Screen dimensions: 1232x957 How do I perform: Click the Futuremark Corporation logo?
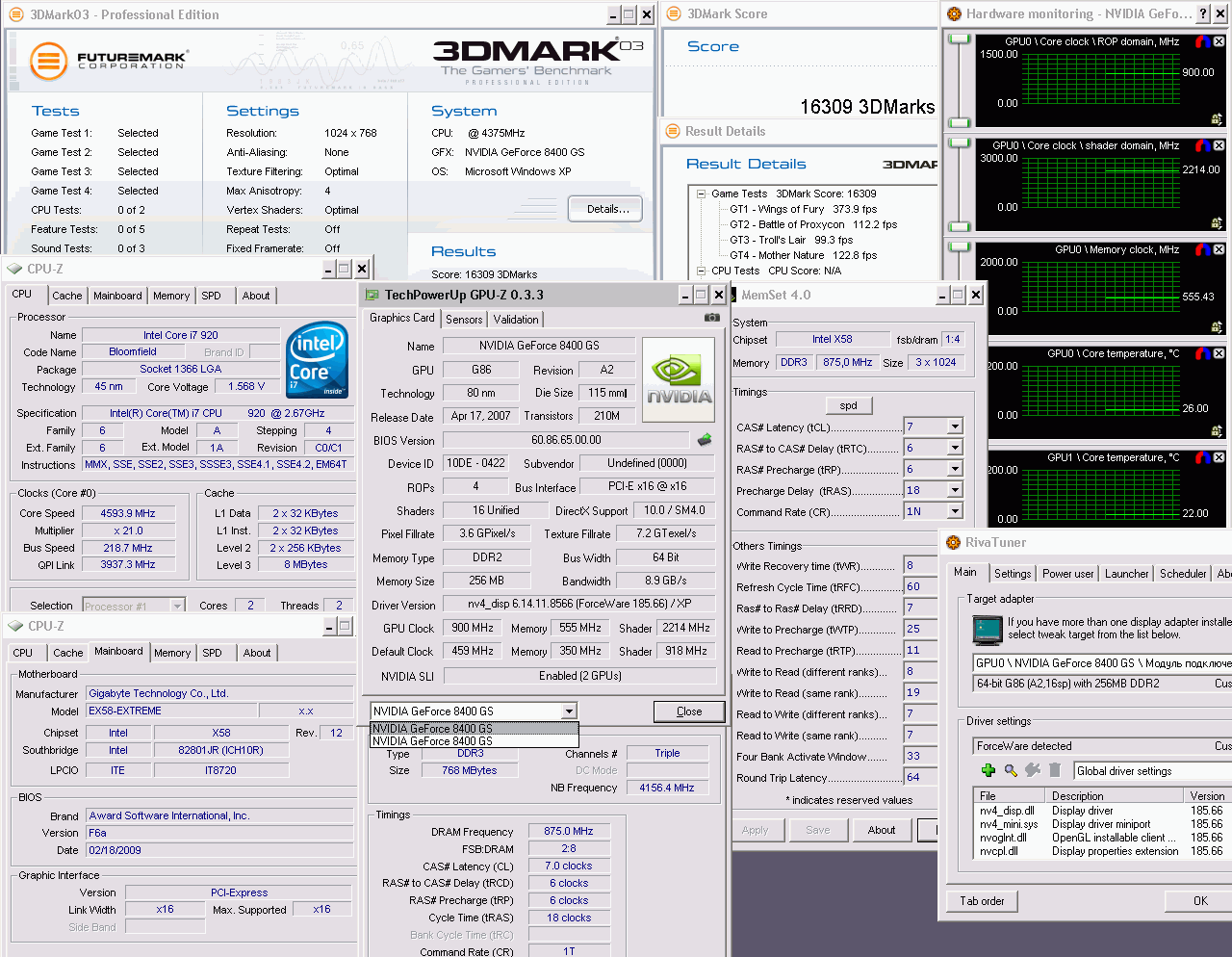pos(108,60)
